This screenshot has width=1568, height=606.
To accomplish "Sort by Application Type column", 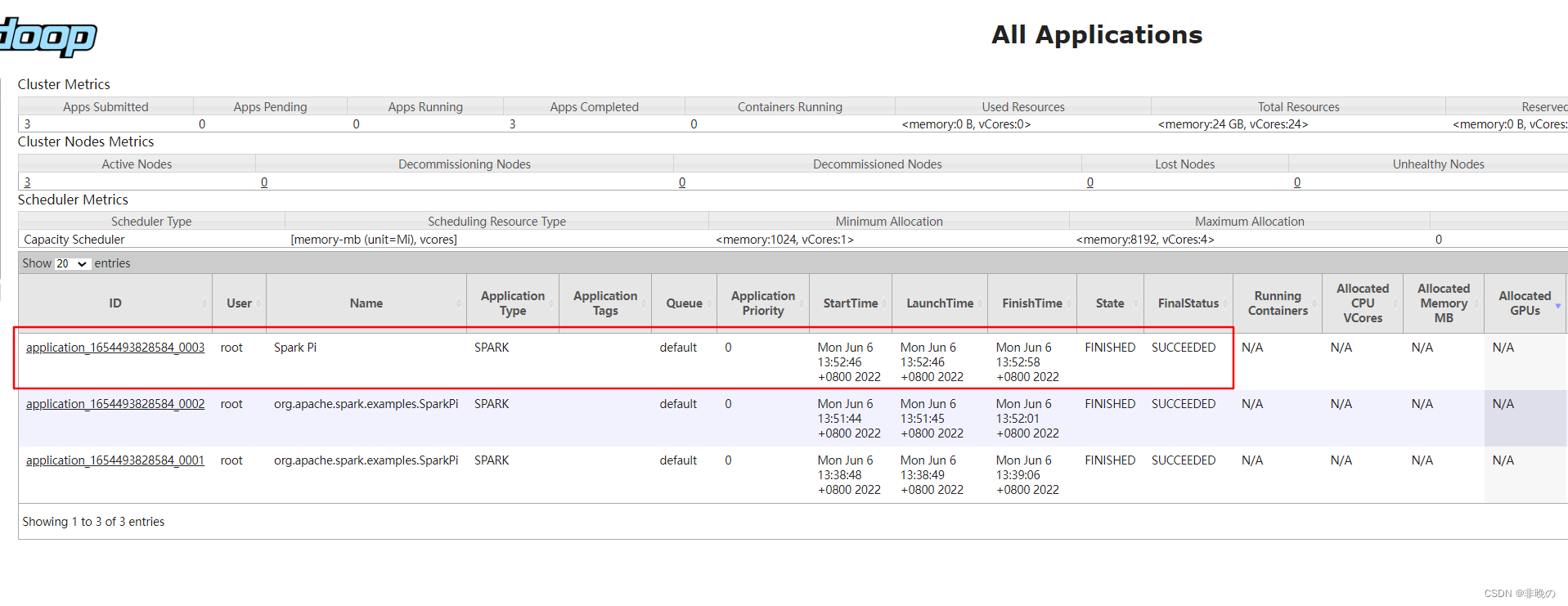I will tap(513, 303).
